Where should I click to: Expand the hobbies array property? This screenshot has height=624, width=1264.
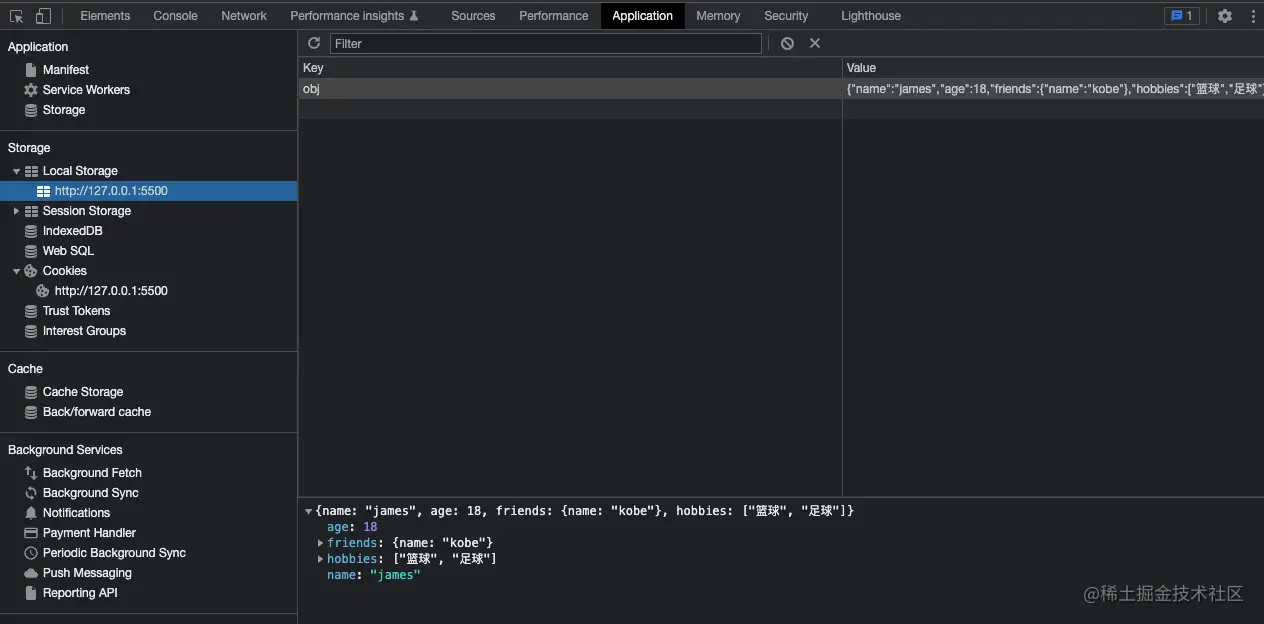point(320,559)
